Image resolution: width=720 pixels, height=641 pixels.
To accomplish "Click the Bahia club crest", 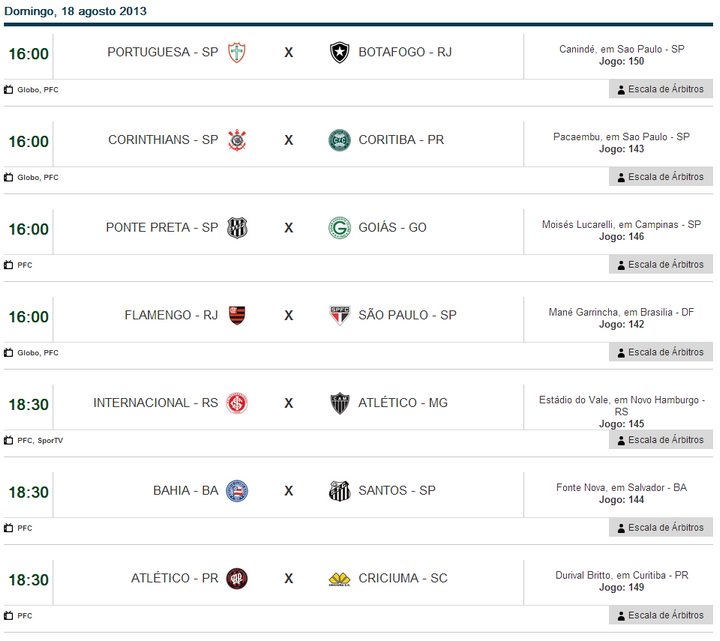I will click(x=237, y=491).
